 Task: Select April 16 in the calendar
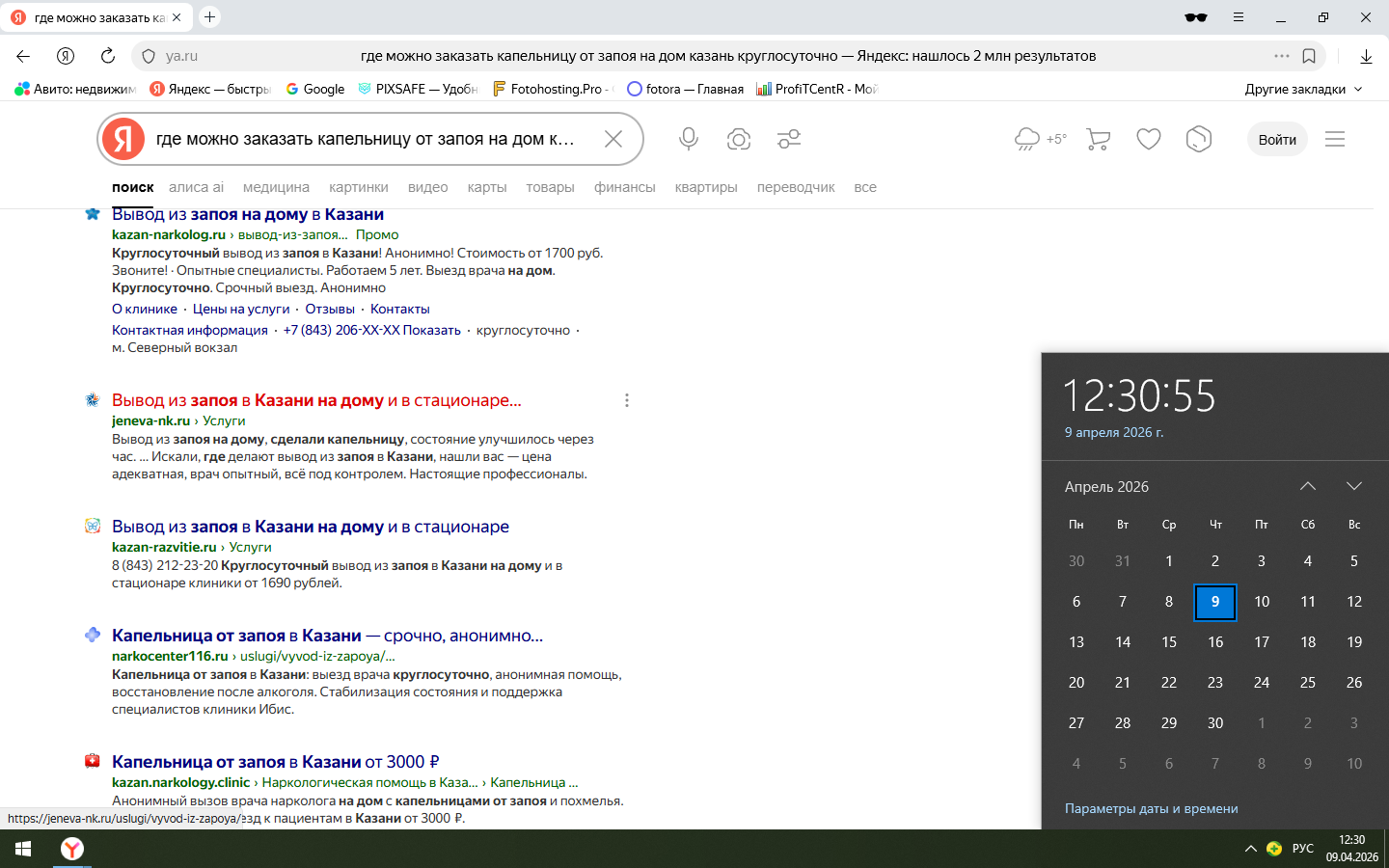click(x=1215, y=642)
